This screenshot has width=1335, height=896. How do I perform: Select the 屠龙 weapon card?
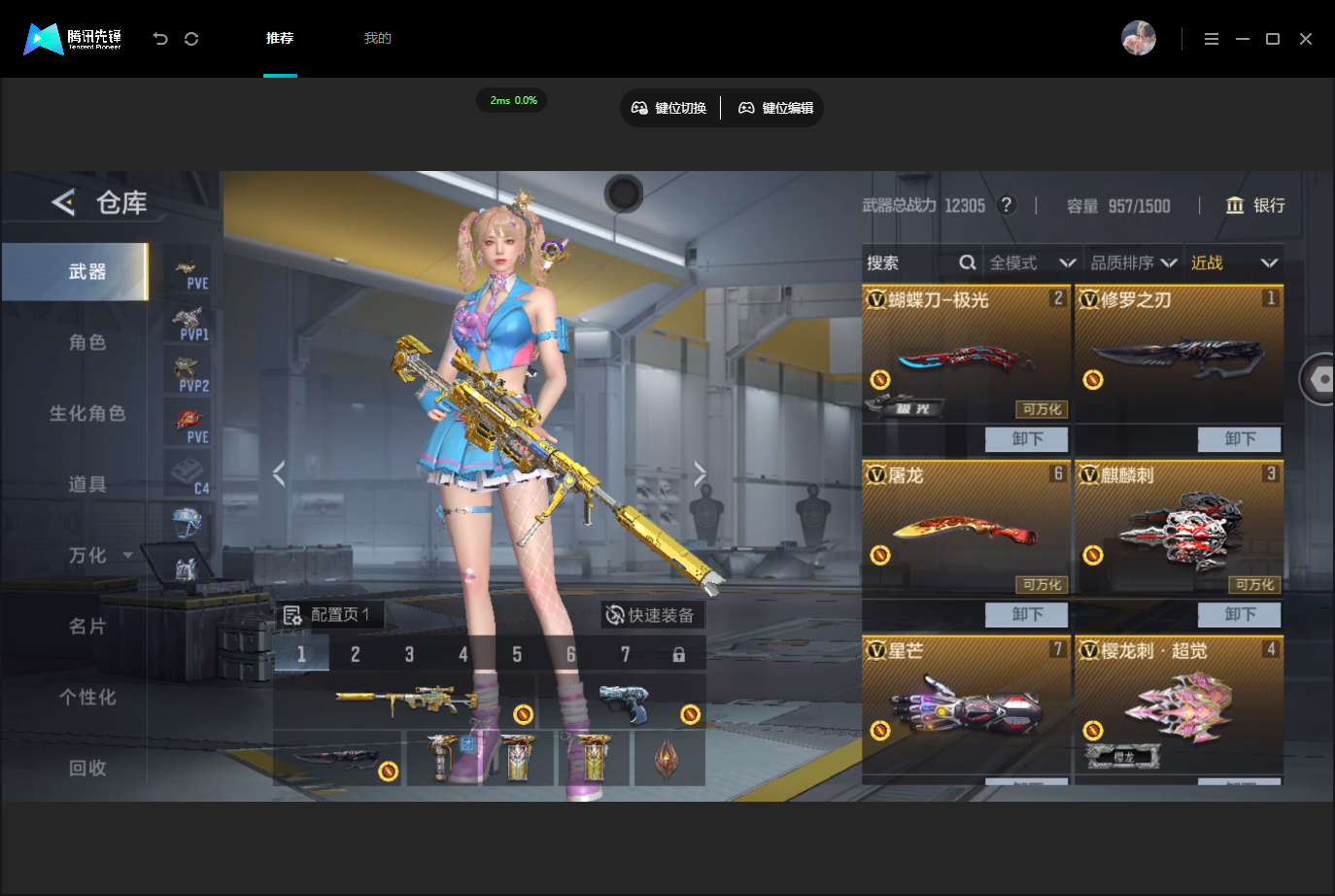pyautogui.click(x=966, y=529)
